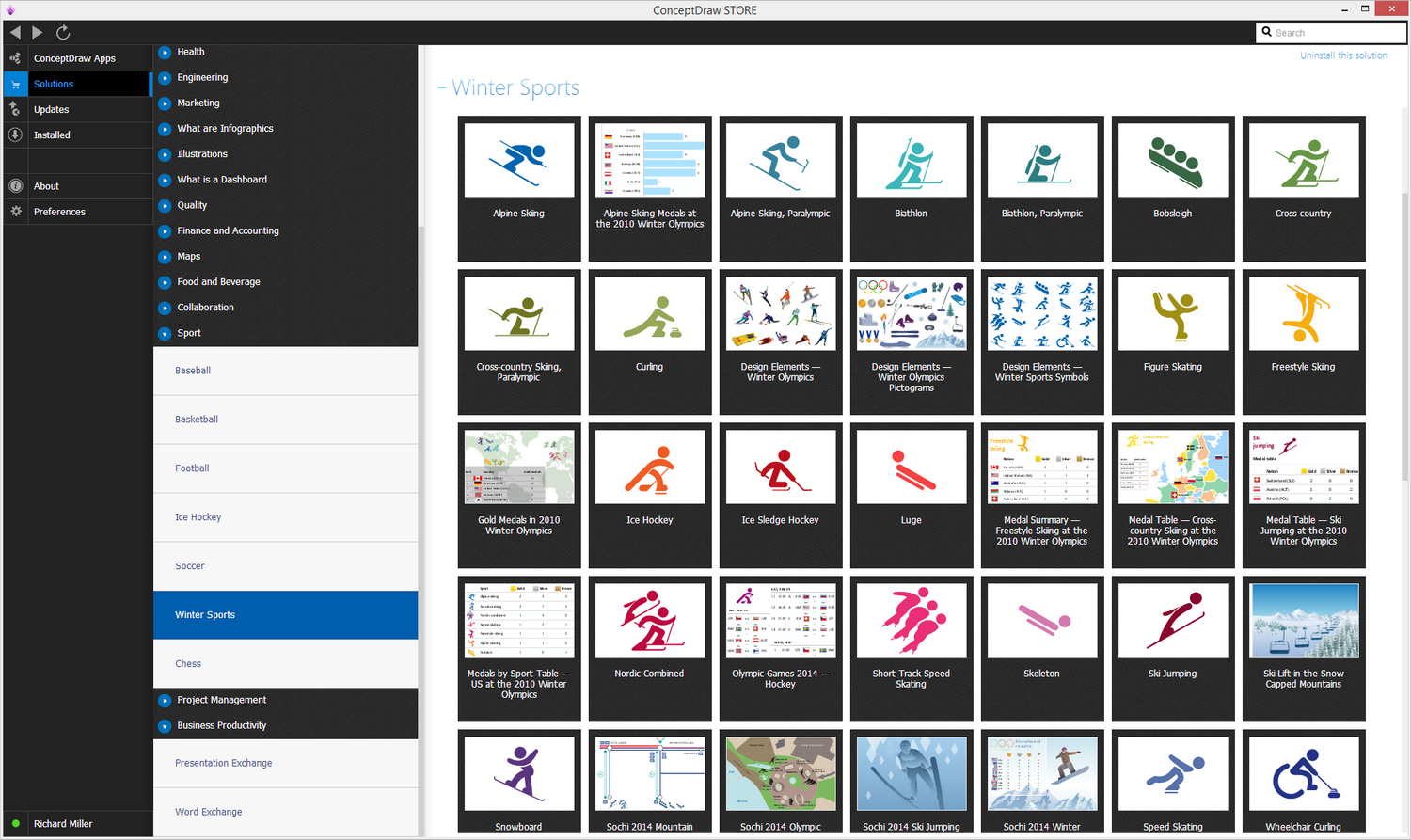Viewport: 1411px width, 840px height.
Task: Click the Uninstall this solution link
Action: tap(1343, 55)
